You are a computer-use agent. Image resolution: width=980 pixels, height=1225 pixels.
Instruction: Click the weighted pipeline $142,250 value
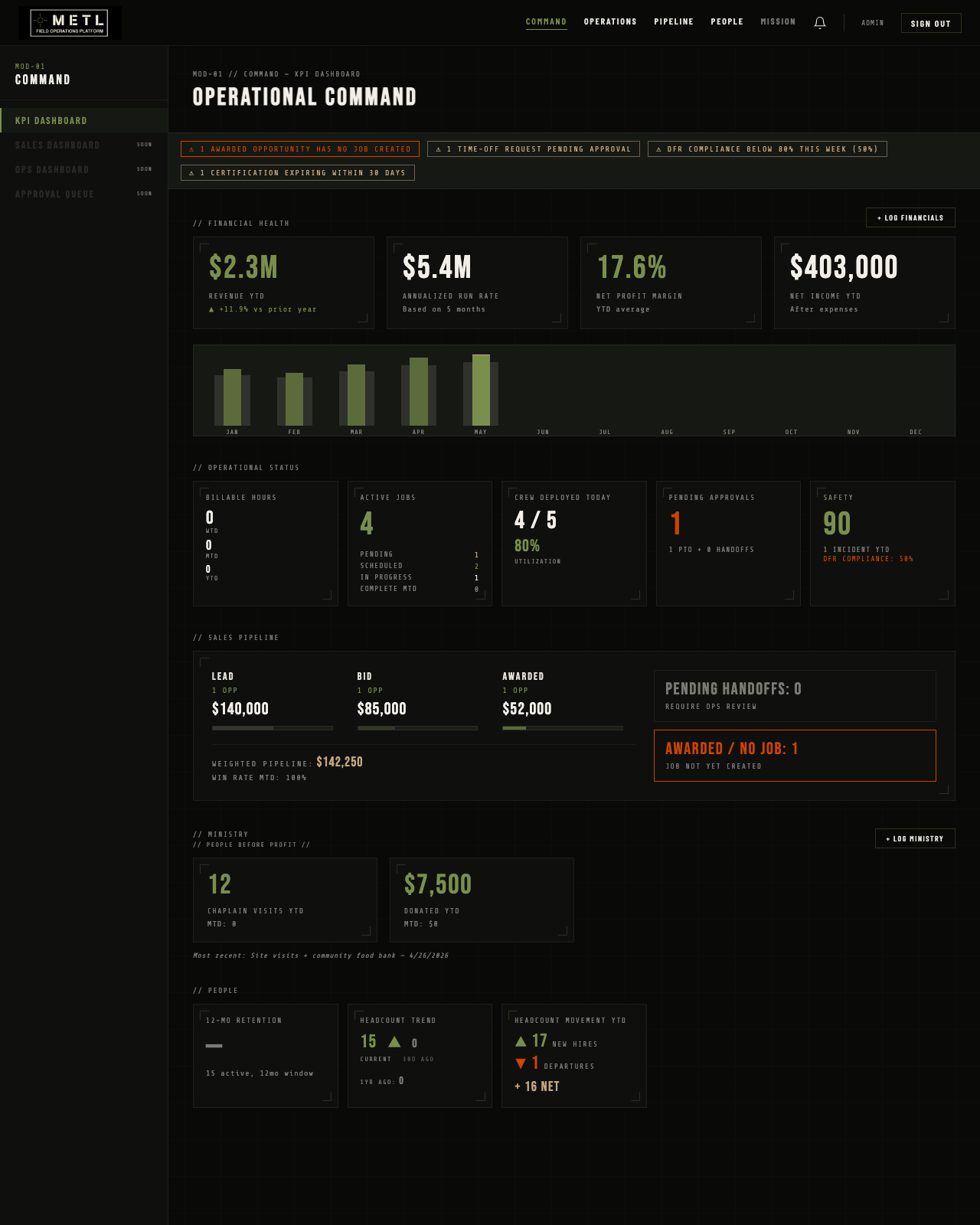pyautogui.click(x=340, y=762)
